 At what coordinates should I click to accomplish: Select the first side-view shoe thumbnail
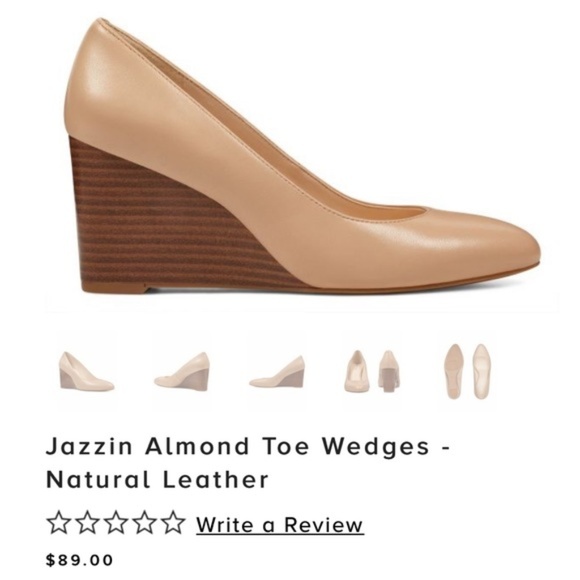point(87,371)
